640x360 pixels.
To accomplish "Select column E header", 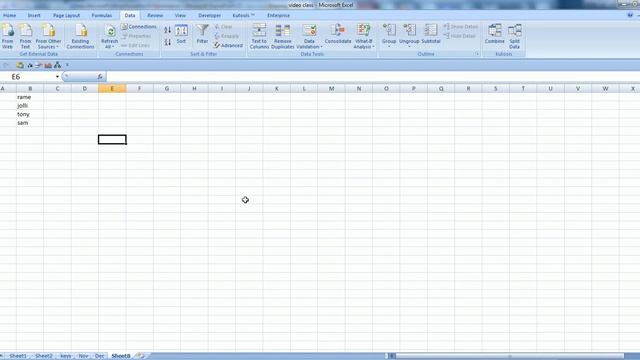I will coord(112,89).
